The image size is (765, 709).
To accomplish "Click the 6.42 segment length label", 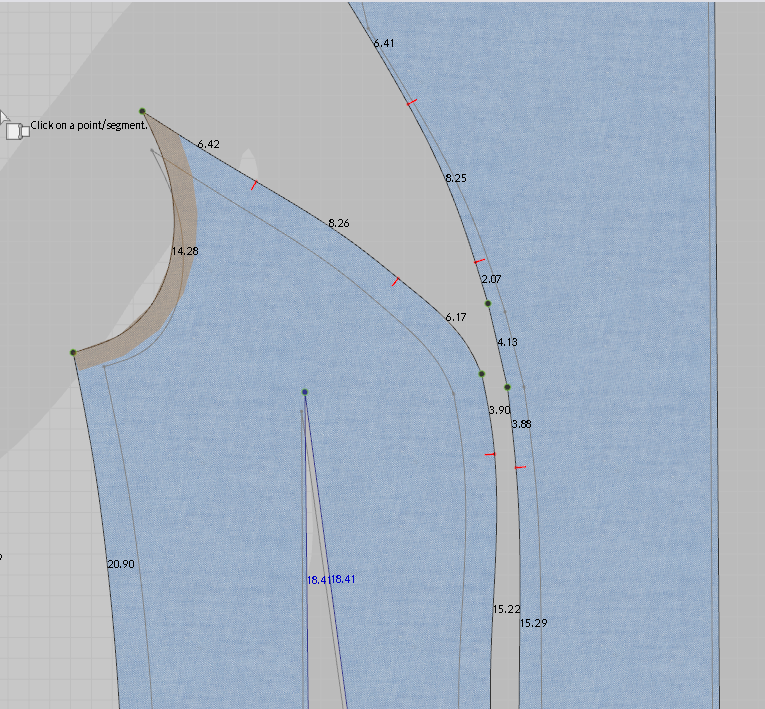I will pyautogui.click(x=208, y=144).
